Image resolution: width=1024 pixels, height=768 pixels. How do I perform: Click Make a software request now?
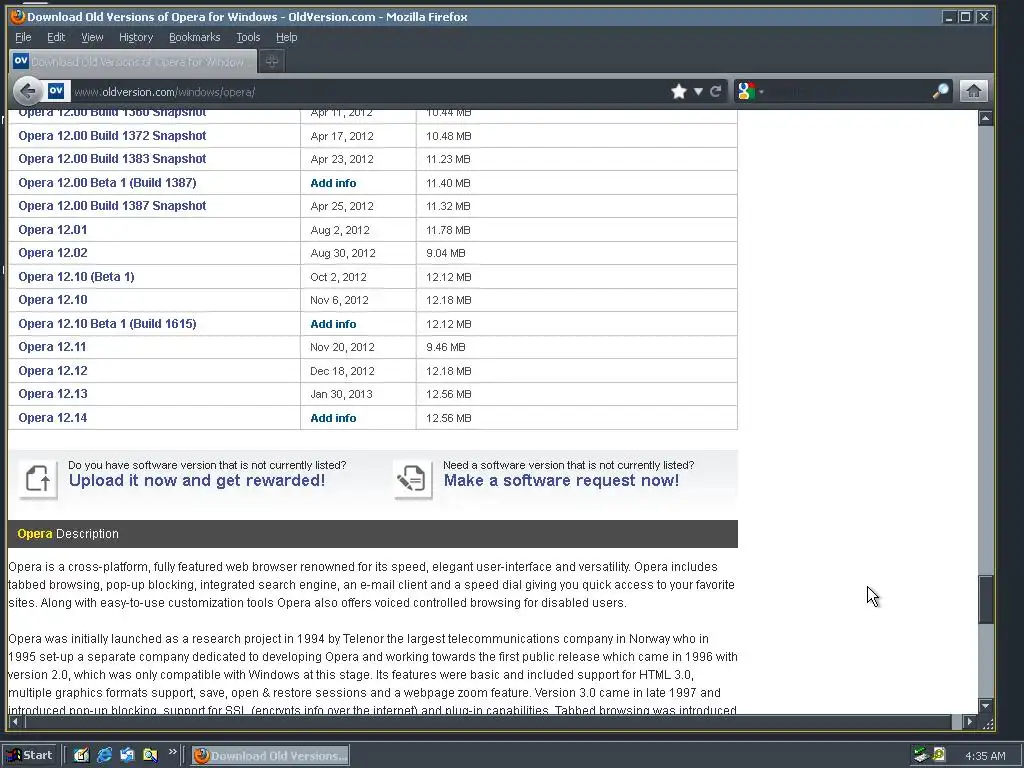[x=561, y=481]
